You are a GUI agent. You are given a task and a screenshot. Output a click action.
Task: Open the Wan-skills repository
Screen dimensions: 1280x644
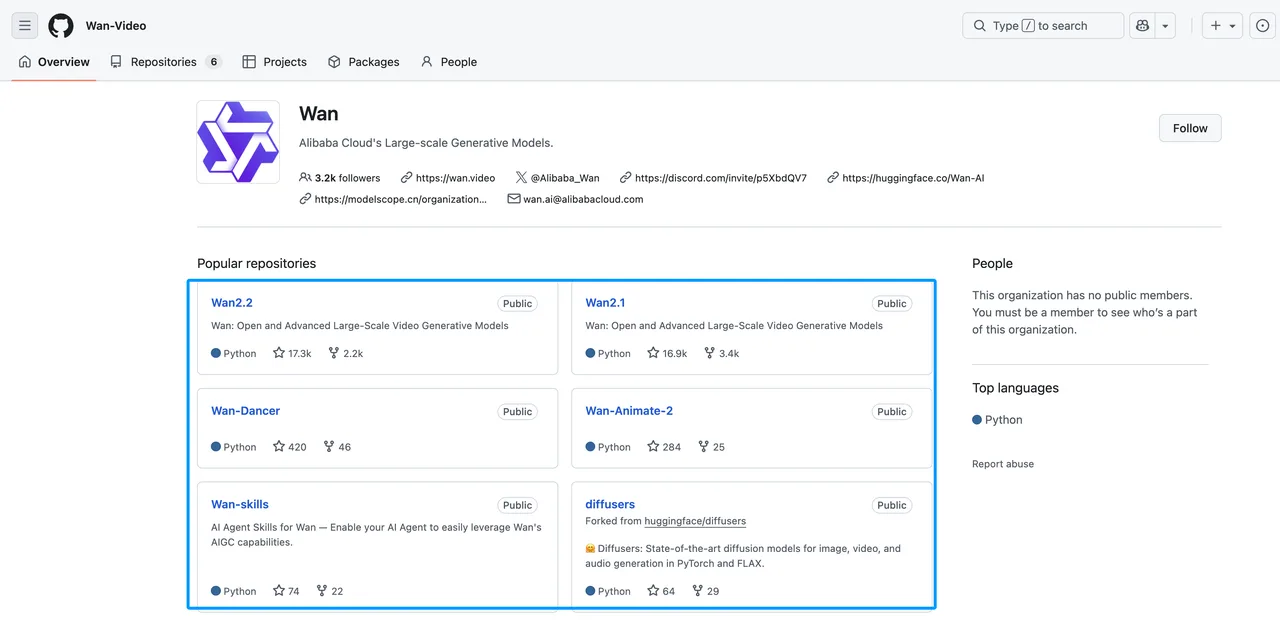(240, 505)
